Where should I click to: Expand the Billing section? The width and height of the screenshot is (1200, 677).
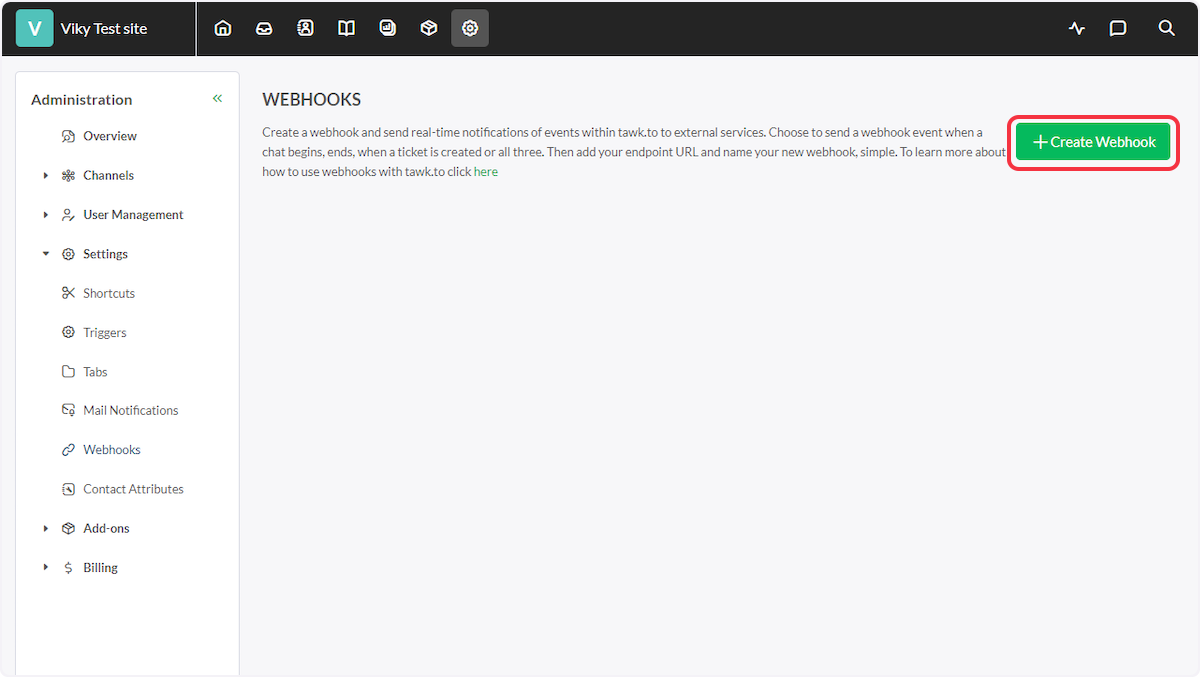(x=45, y=567)
